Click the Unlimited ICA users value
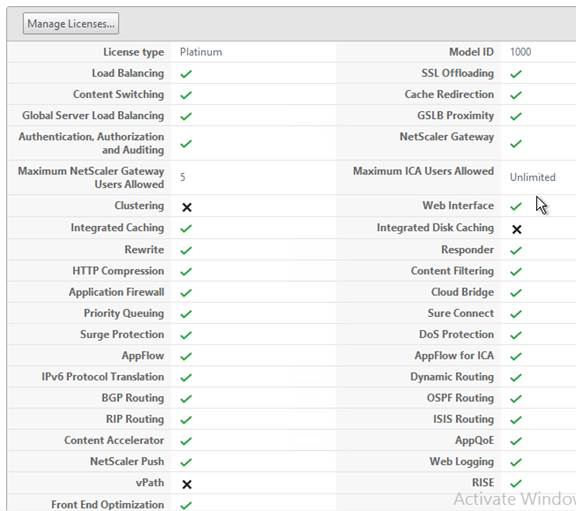The height and width of the screenshot is (511, 576). pyautogui.click(x=533, y=177)
